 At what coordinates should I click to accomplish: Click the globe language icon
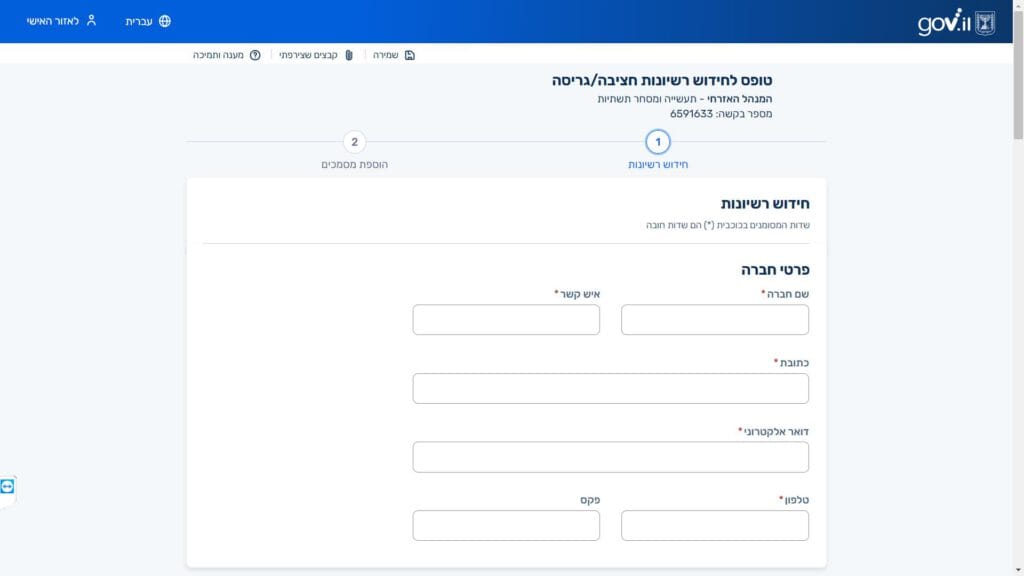[165, 21]
